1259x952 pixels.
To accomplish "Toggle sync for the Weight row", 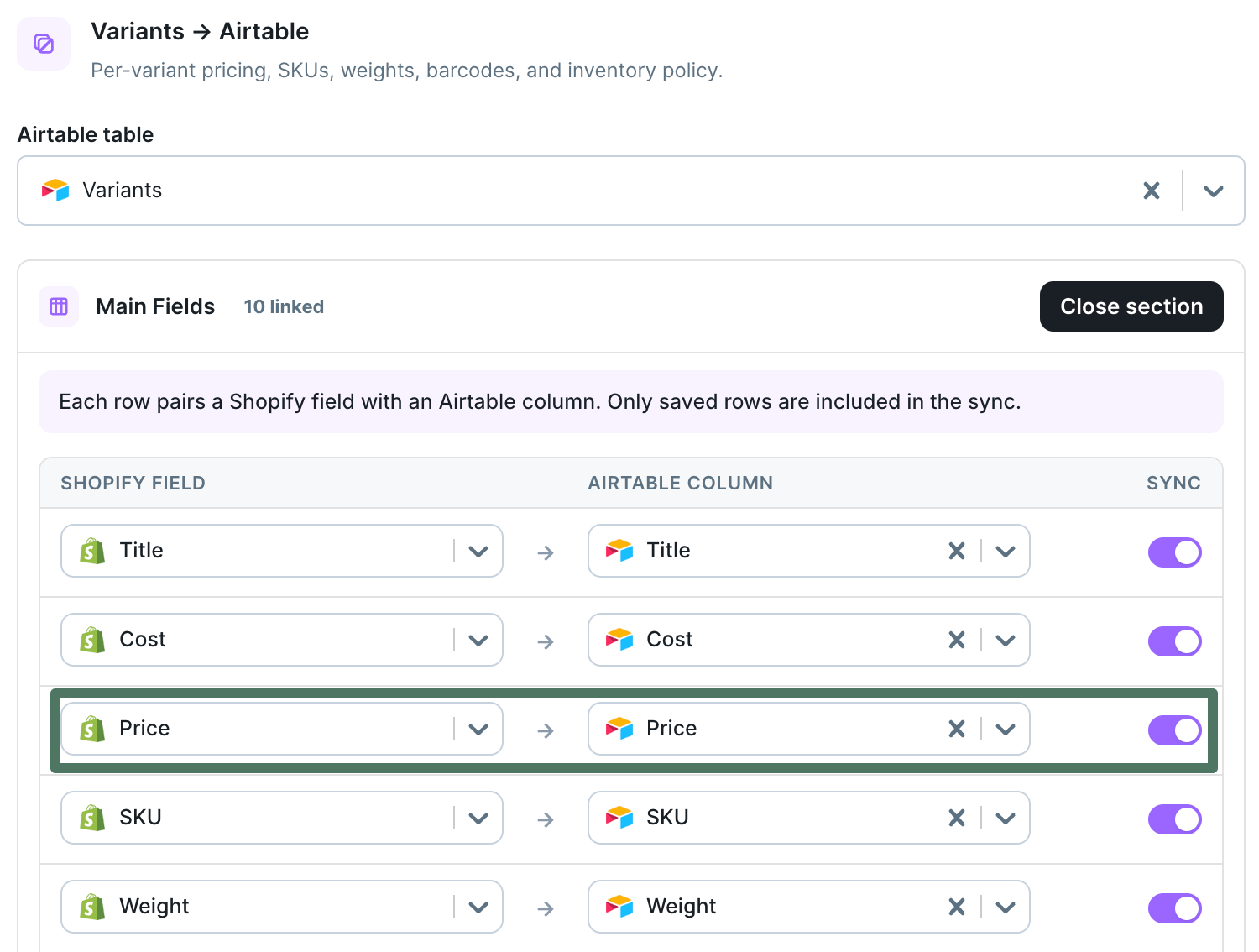I will pos(1175,908).
